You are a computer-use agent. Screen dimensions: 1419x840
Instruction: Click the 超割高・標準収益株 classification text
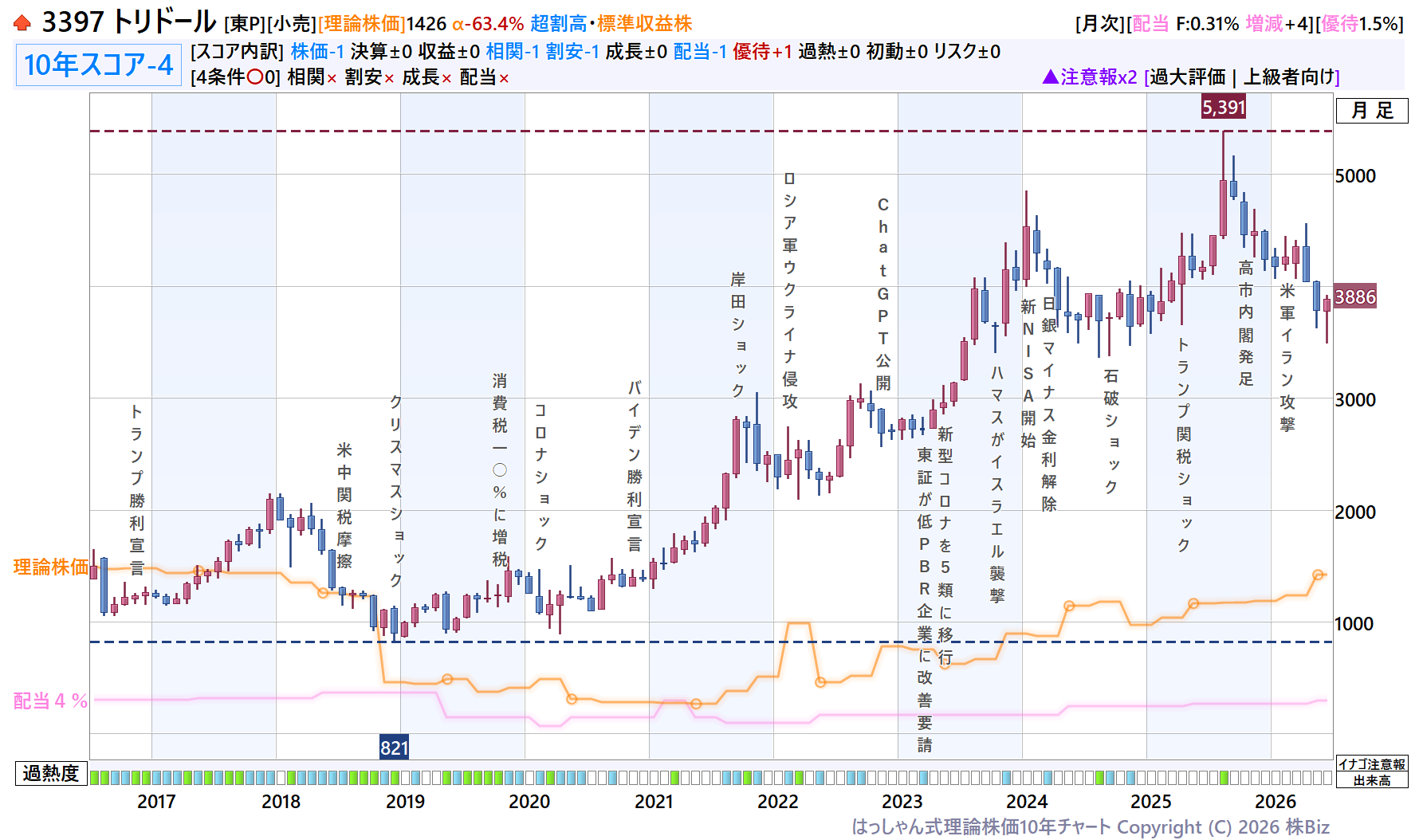(611, 24)
